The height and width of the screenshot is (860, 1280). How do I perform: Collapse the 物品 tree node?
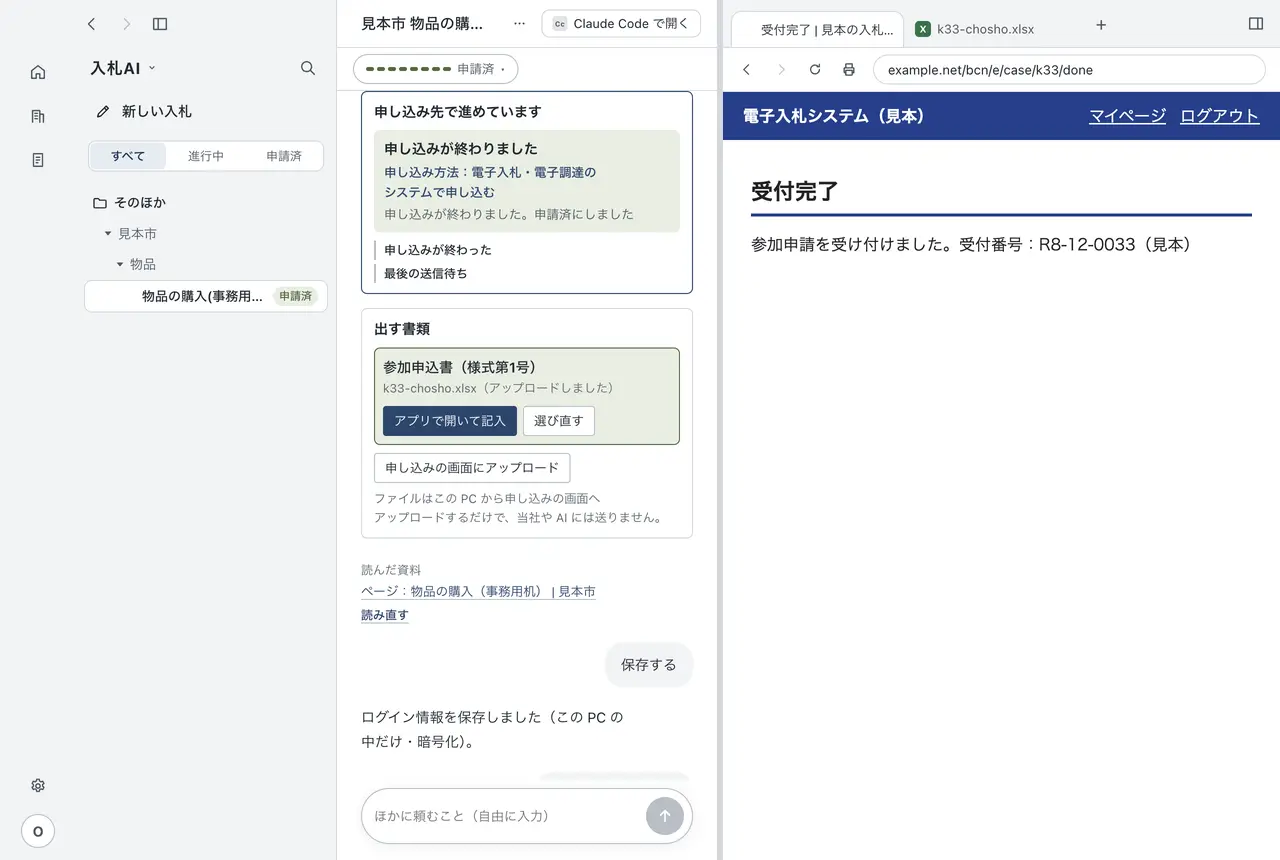[x=120, y=264]
